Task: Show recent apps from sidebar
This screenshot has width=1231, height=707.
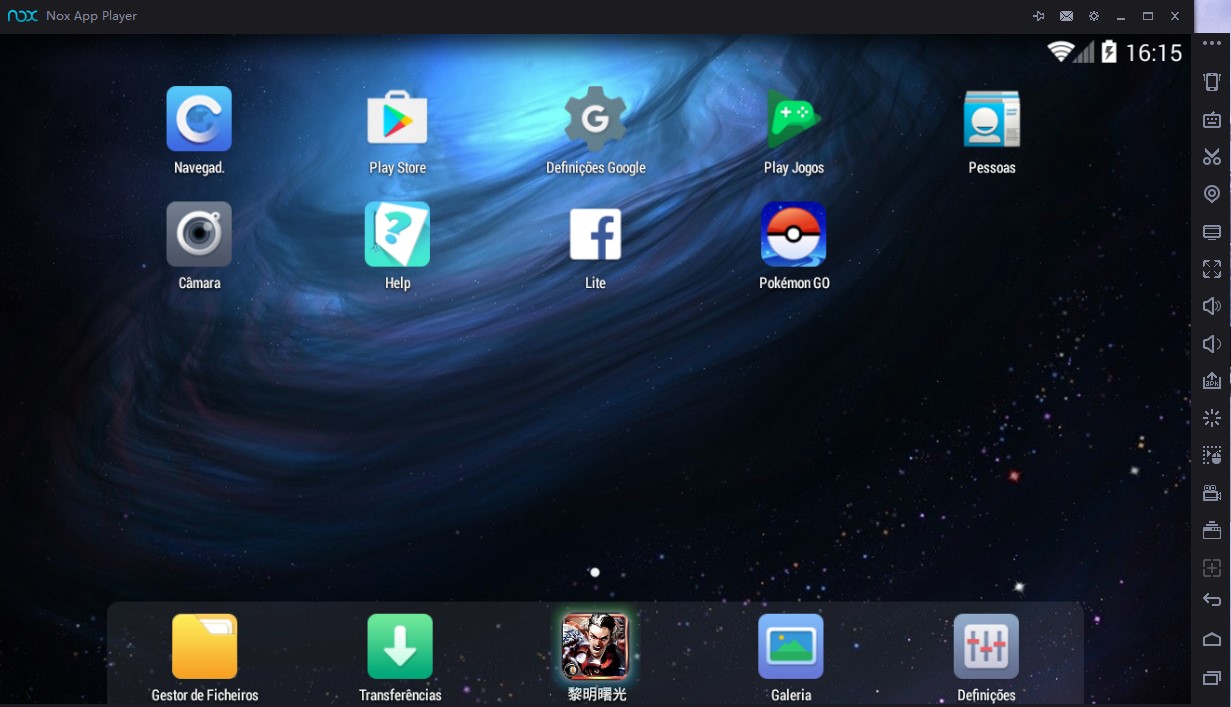Action: [x=1212, y=678]
